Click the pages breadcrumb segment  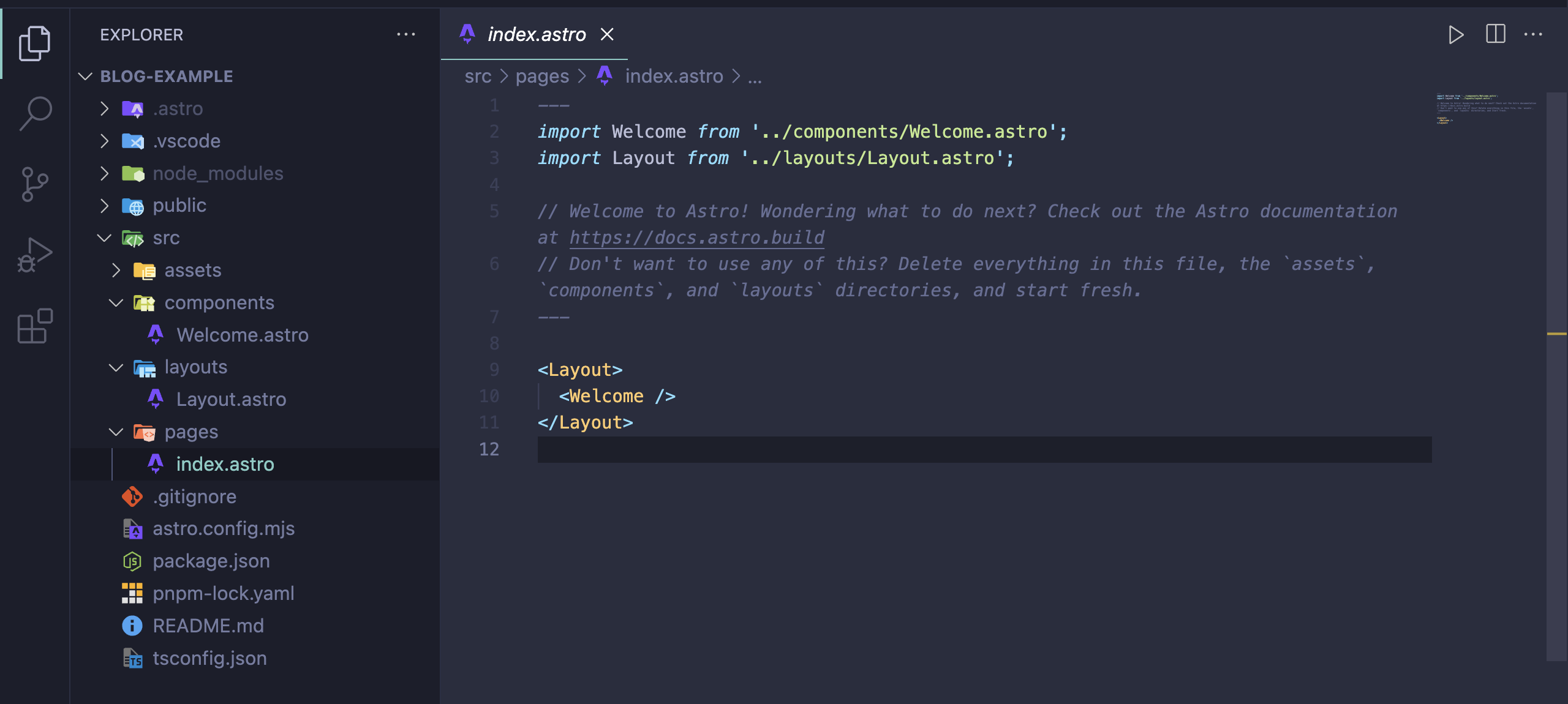tap(542, 76)
